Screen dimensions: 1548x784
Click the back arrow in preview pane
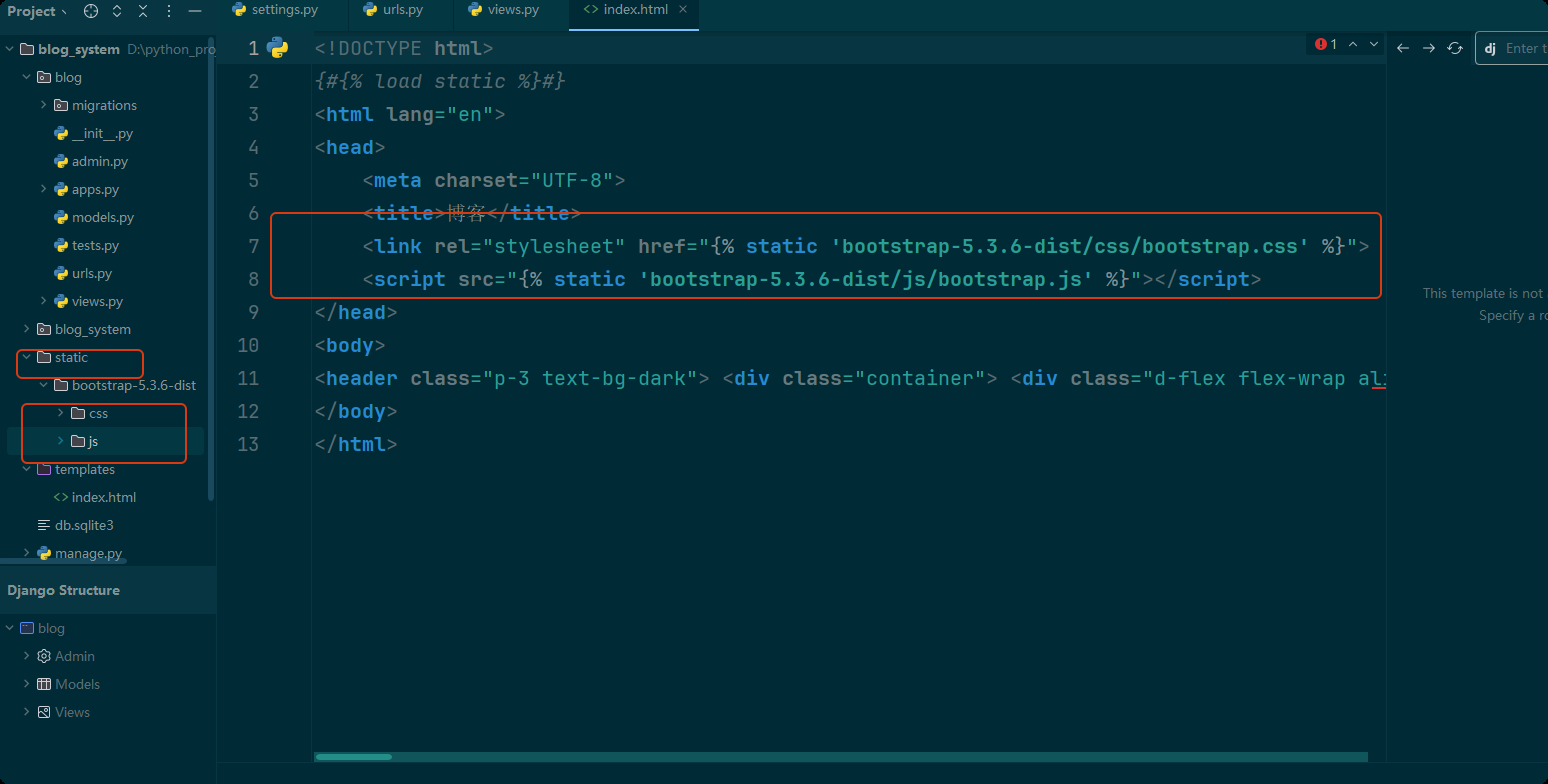(1403, 48)
